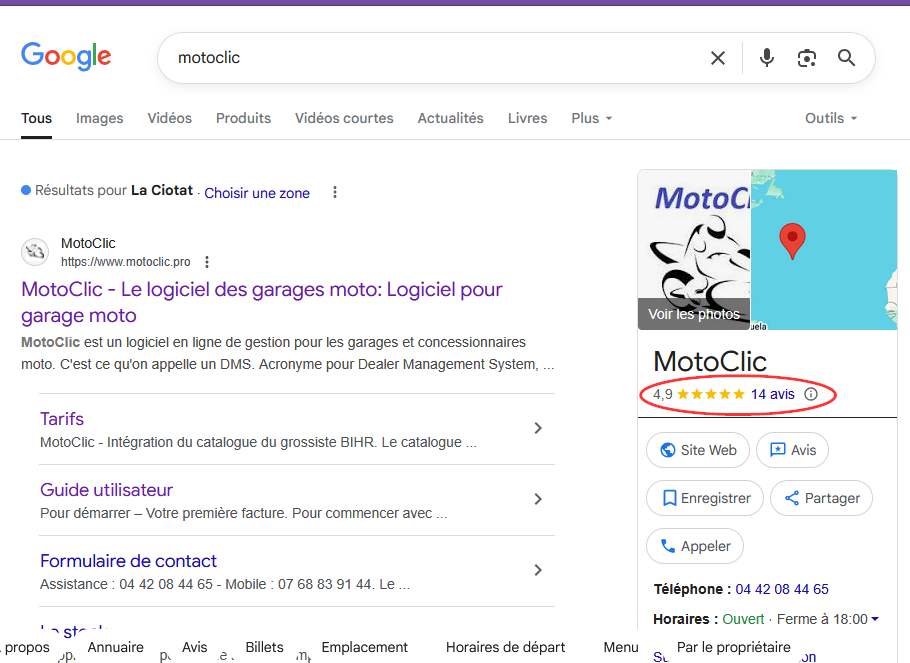Open the map thumbnail in the MotoClic panel
Screen dimensions: 910x663
pyautogui.click(x=824, y=250)
